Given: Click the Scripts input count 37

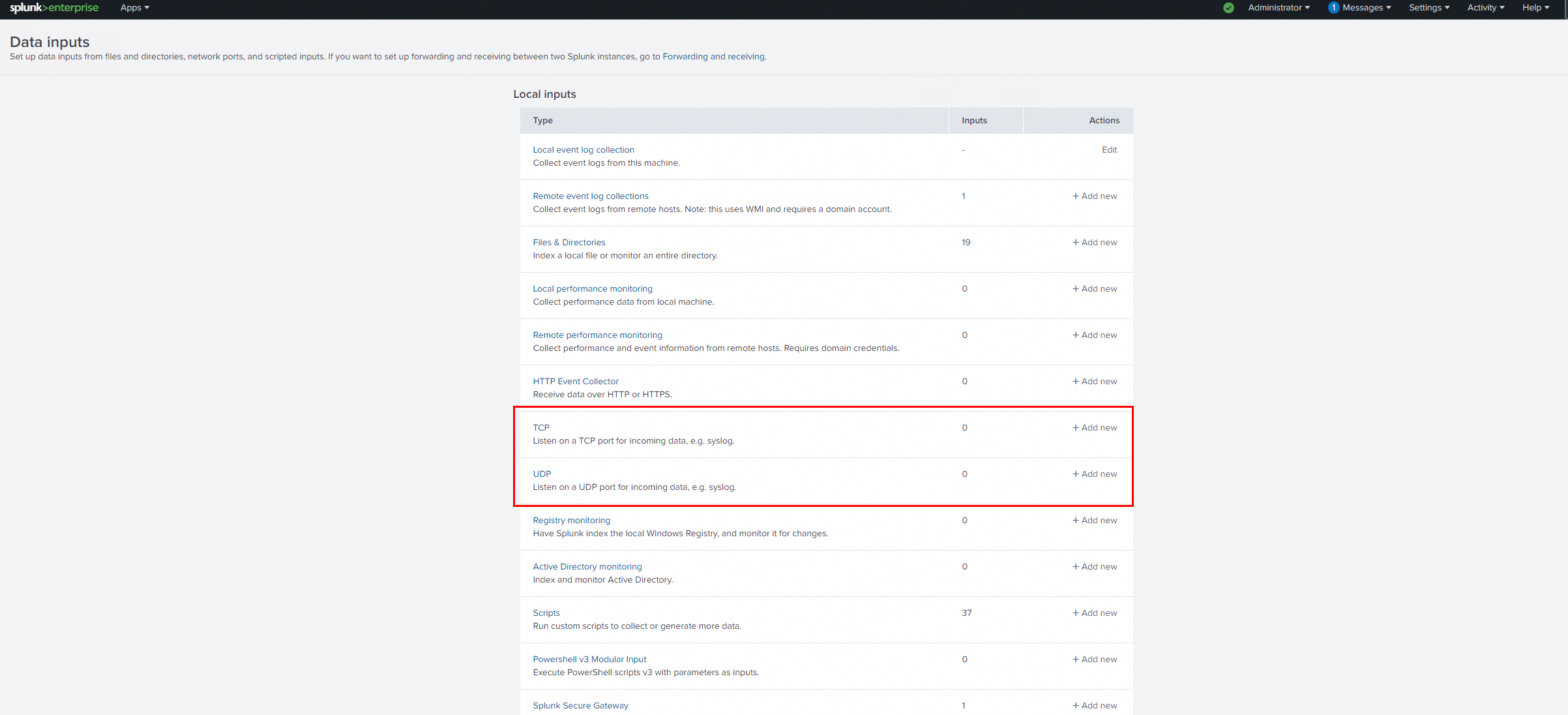Looking at the screenshot, I should point(967,613).
